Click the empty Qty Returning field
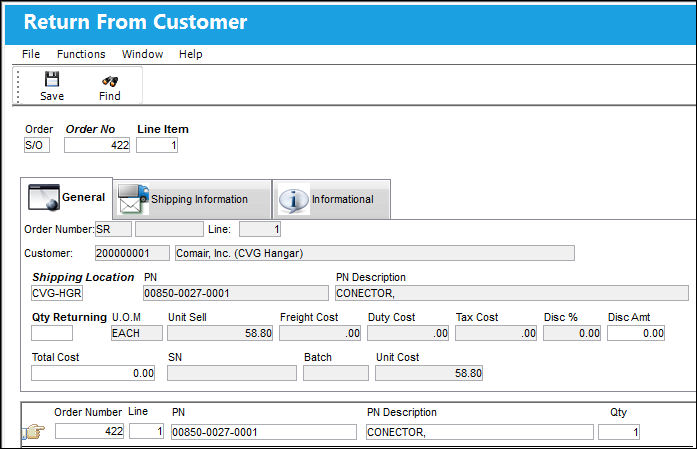Image resolution: width=697 pixels, height=449 pixels. 52,333
